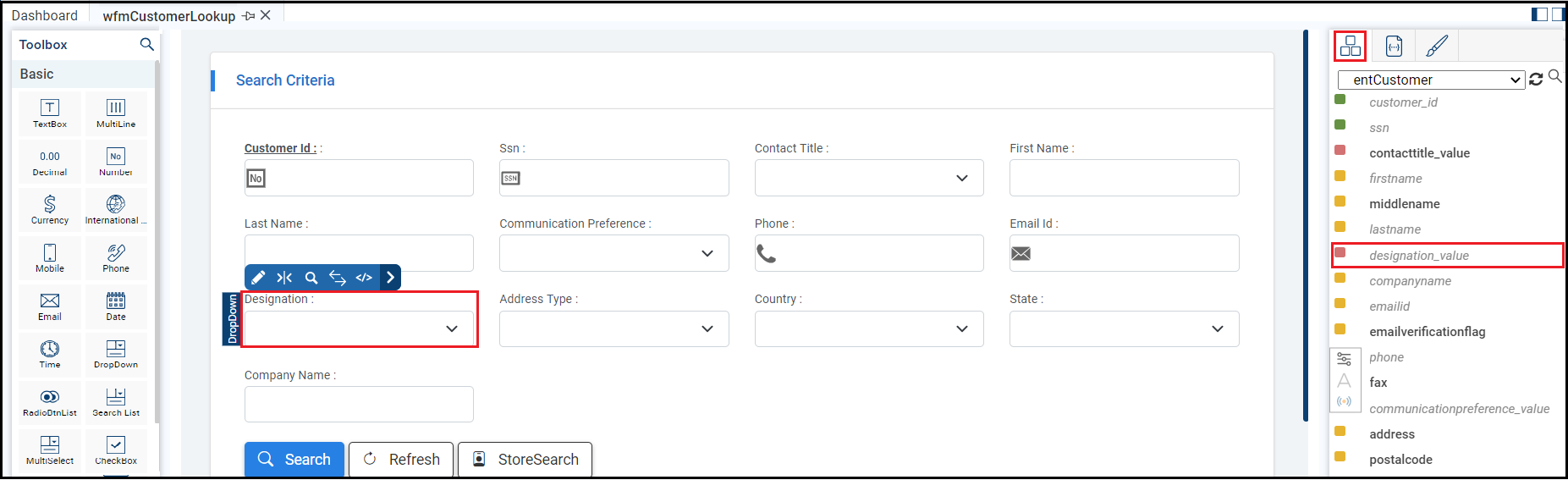Click the red square beside designation_value
The width and height of the screenshot is (1568, 480).
(1340, 252)
